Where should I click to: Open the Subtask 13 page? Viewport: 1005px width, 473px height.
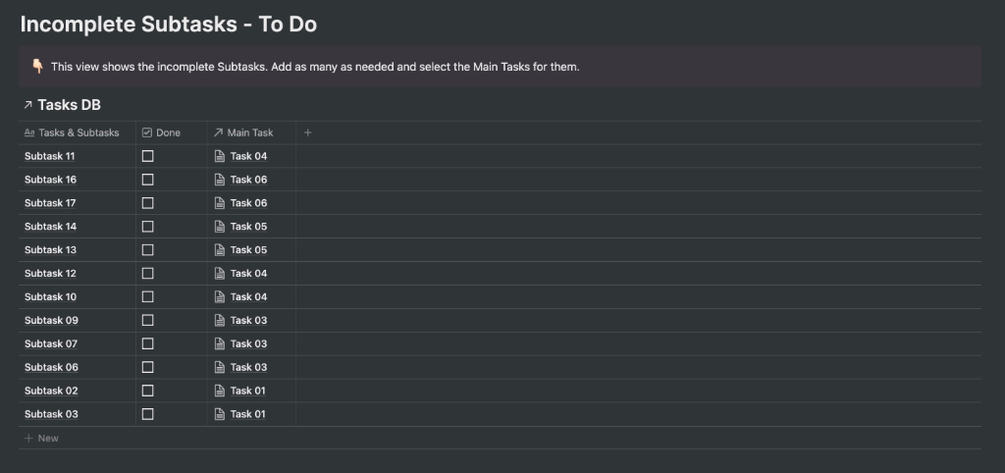pyautogui.click(x=51, y=250)
